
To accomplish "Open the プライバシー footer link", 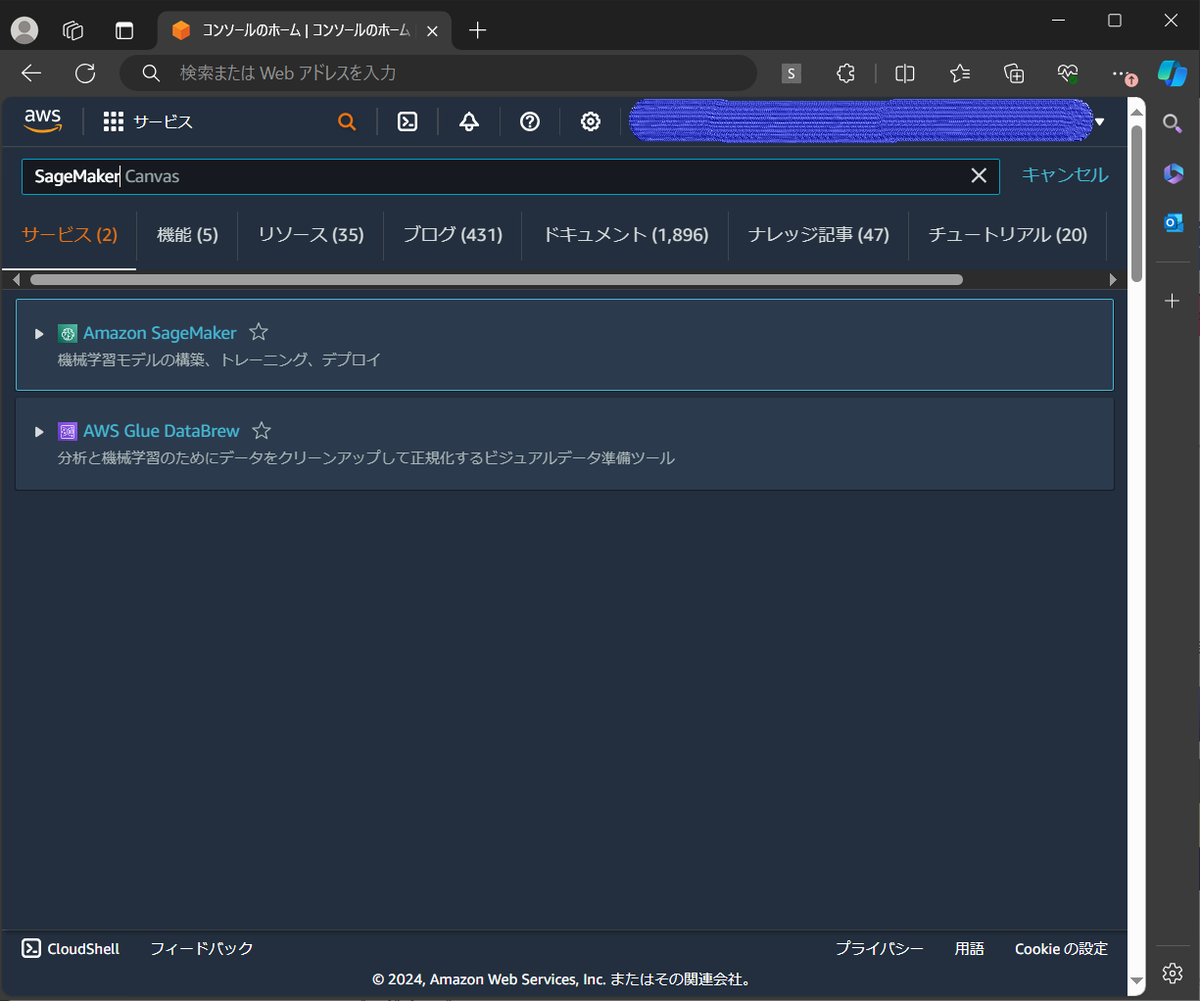I will [x=880, y=949].
